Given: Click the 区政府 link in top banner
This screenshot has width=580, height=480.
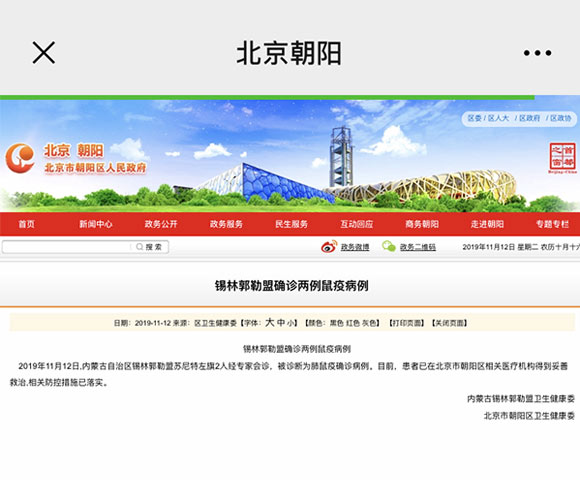Looking at the screenshot, I should pyautogui.click(x=529, y=118).
